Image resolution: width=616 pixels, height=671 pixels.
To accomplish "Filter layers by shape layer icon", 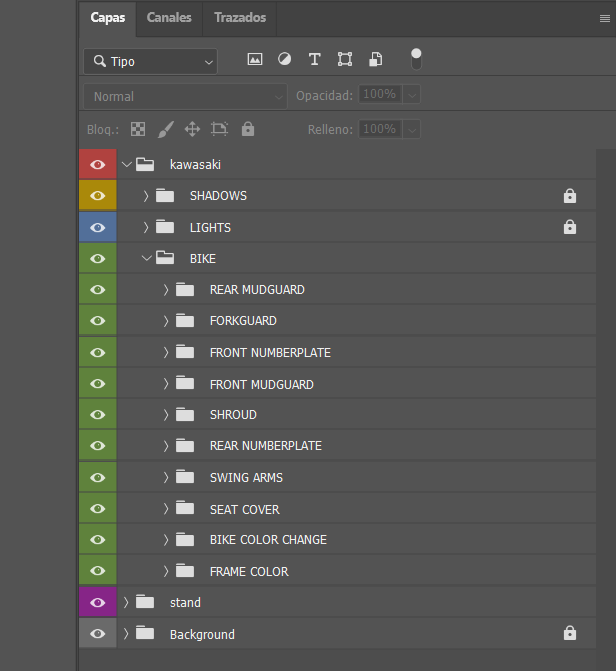I will (345, 60).
